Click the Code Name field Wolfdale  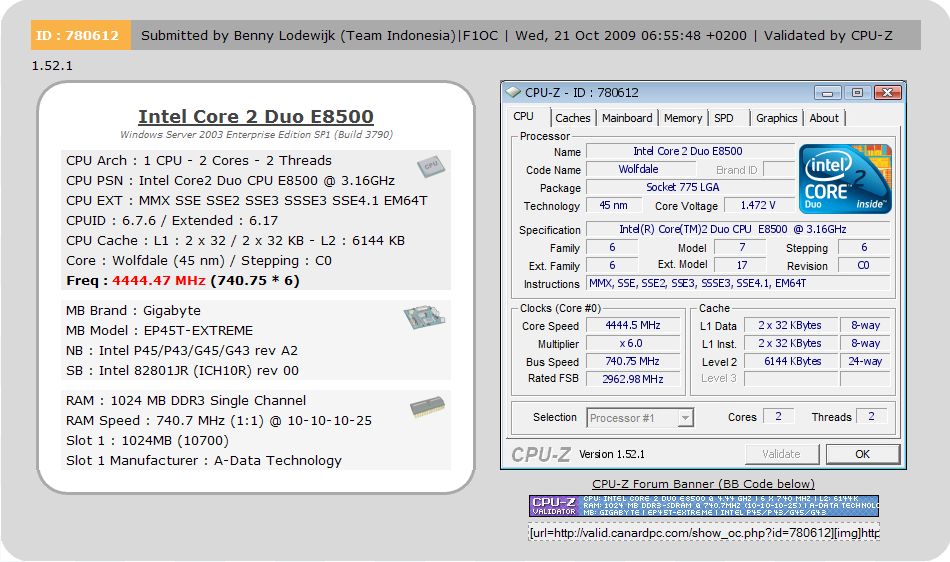640,170
